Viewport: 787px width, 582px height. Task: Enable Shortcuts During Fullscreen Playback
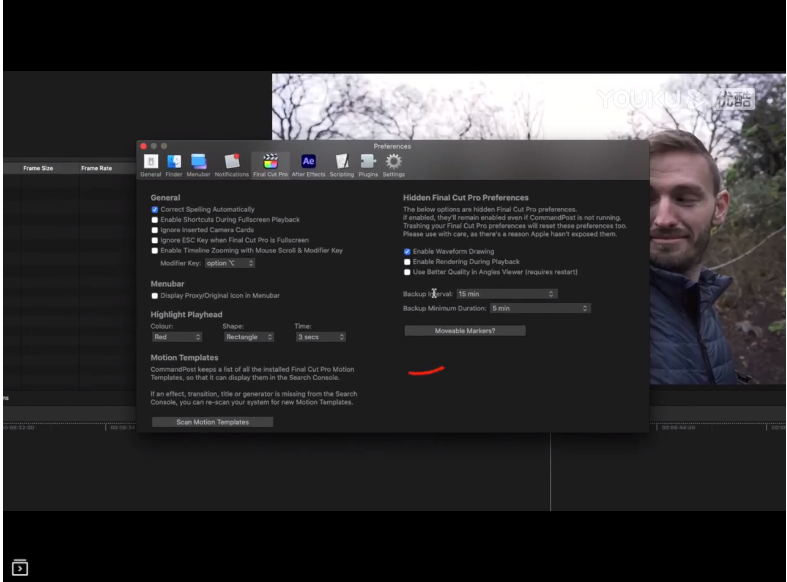coord(155,220)
